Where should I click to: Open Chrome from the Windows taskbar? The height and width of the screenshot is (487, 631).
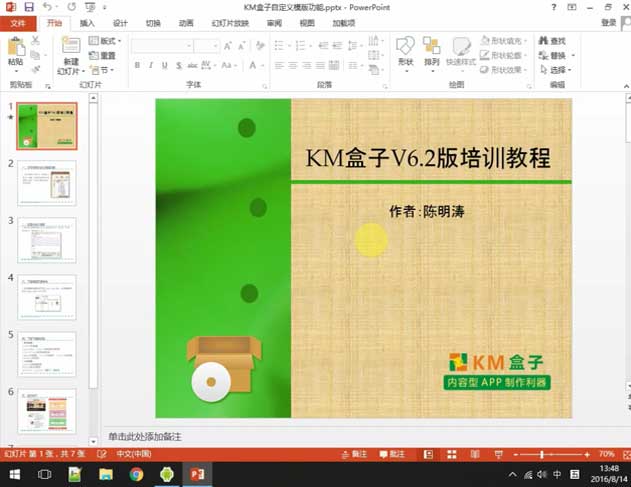click(x=136, y=475)
